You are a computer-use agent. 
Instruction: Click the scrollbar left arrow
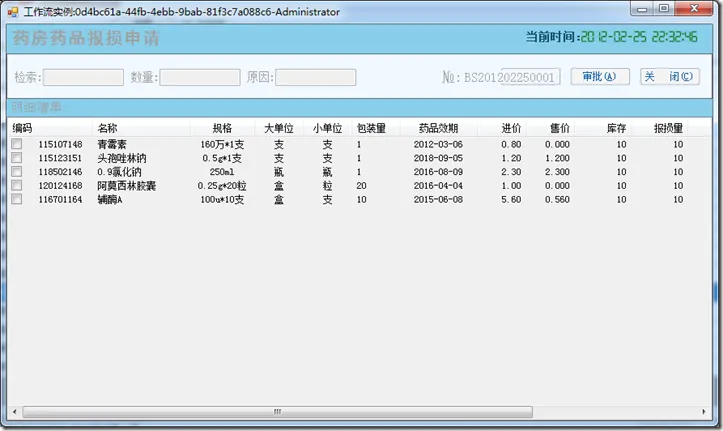coord(15,412)
